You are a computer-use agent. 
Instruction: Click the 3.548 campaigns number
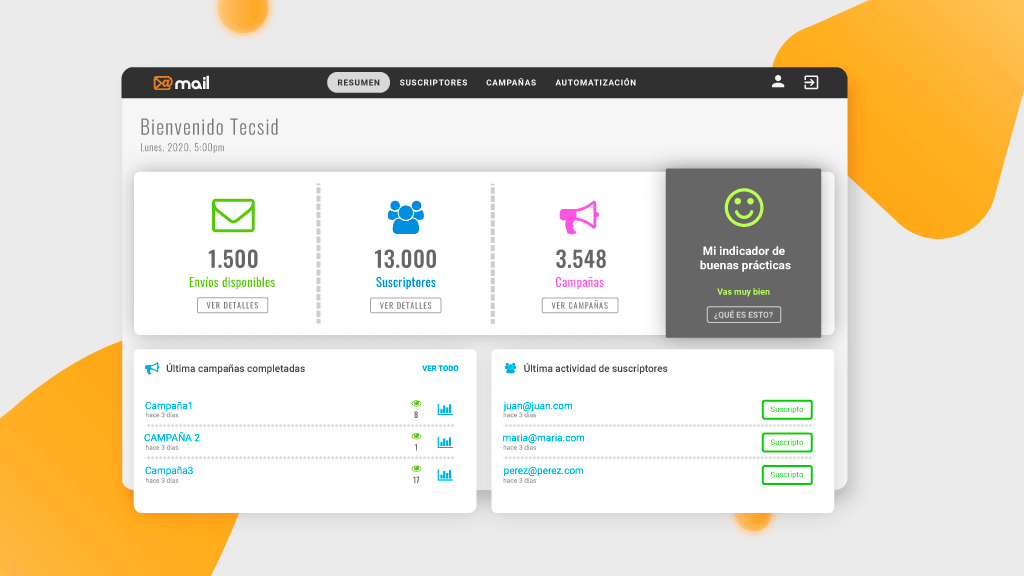(x=581, y=259)
